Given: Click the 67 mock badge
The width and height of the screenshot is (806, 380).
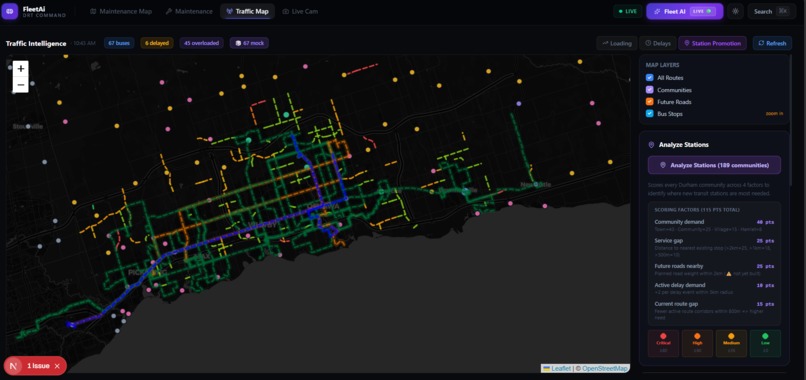Looking at the screenshot, I should tap(249, 43).
